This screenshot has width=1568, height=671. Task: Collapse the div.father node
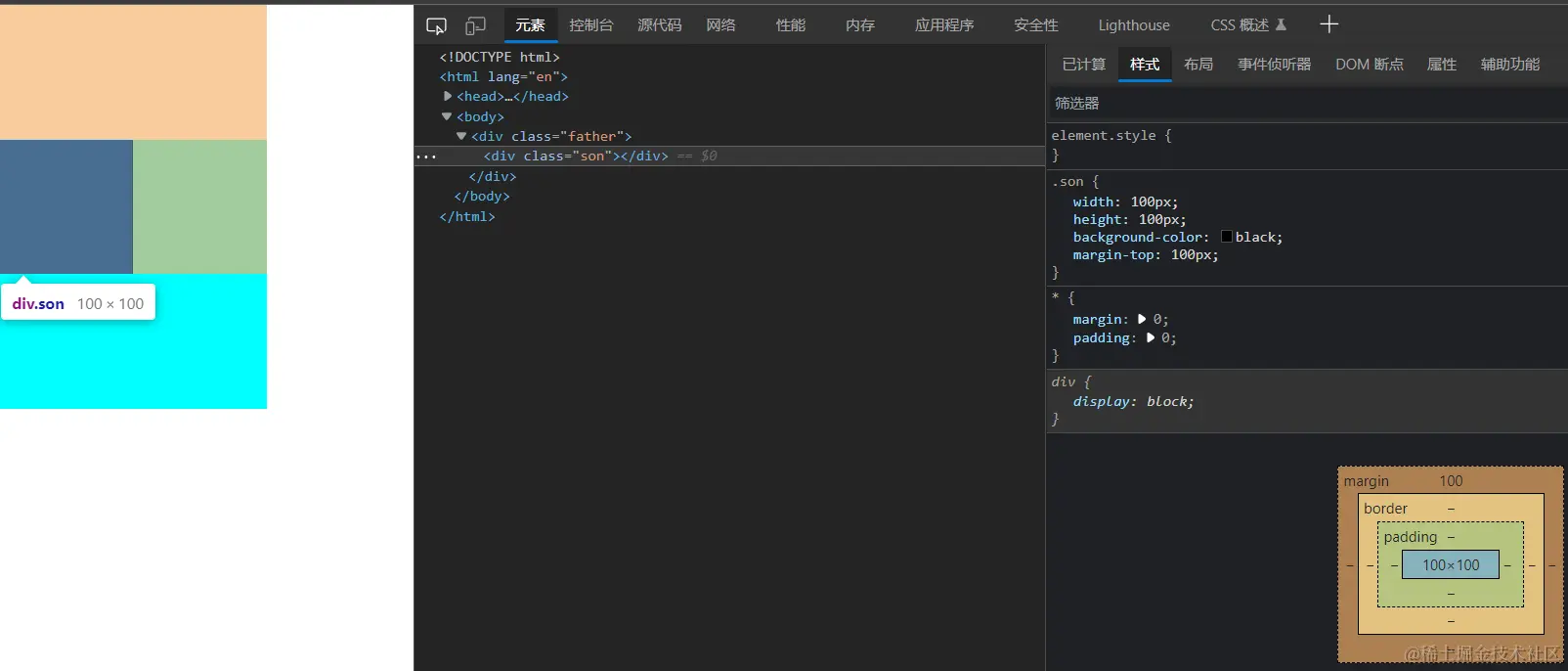point(461,136)
